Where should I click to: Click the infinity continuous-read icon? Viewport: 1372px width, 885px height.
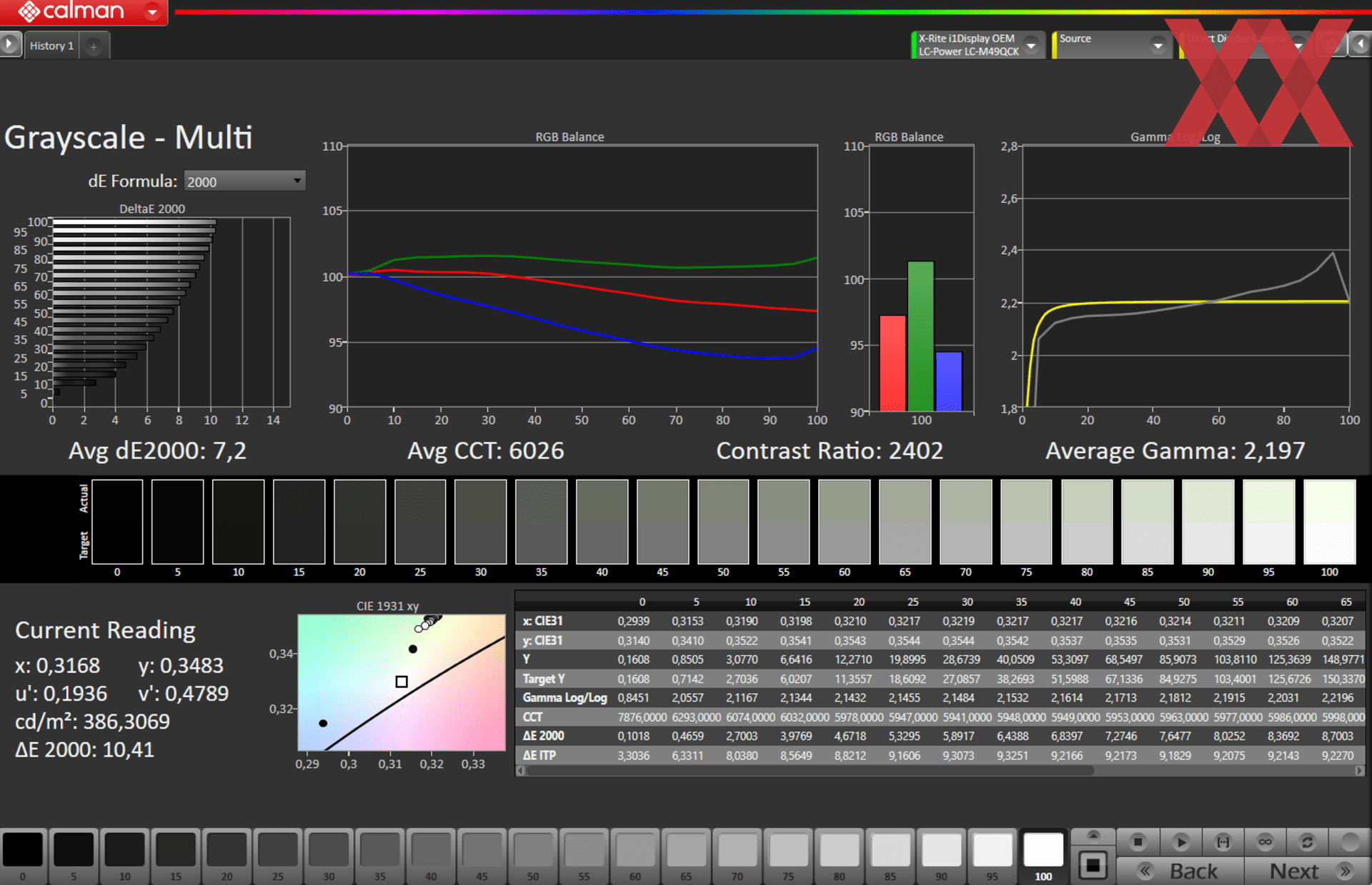(x=1265, y=842)
